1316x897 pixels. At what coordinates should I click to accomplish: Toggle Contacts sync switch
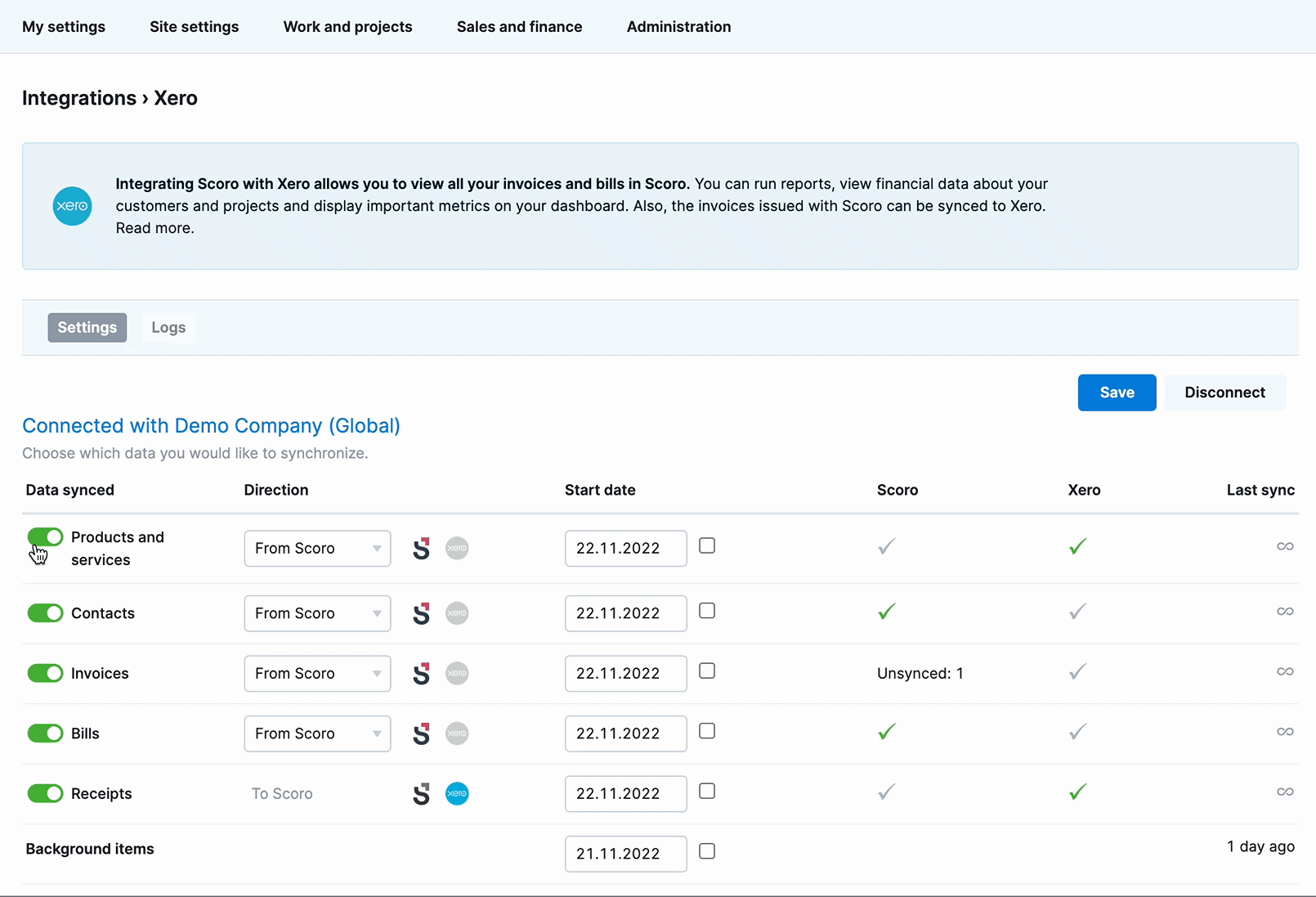[45, 613]
